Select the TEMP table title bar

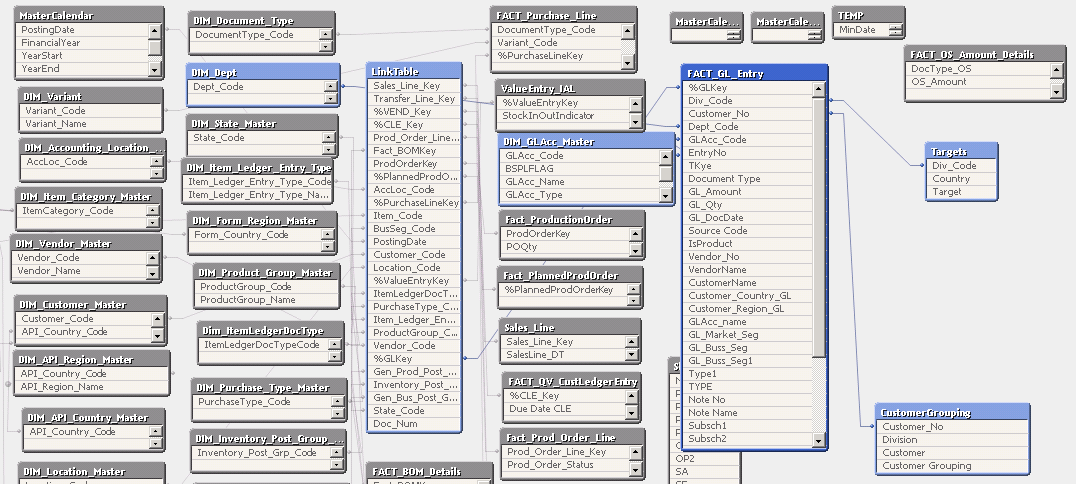[x=869, y=15]
